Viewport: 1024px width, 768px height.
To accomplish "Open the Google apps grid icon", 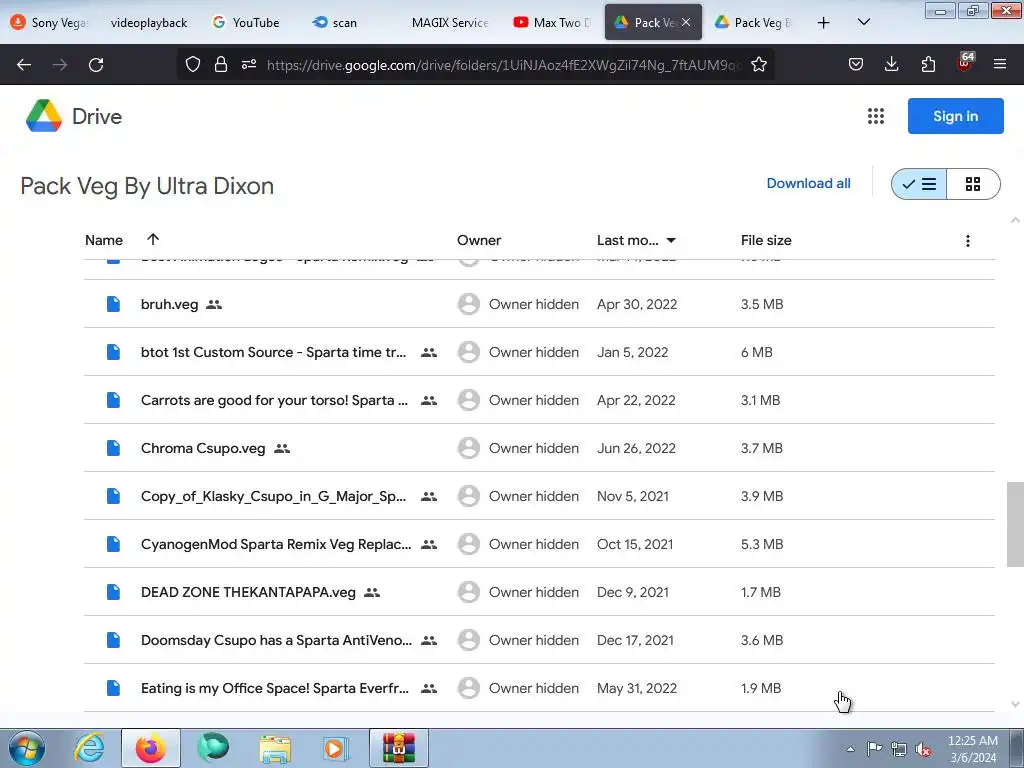I will point(876,116).
